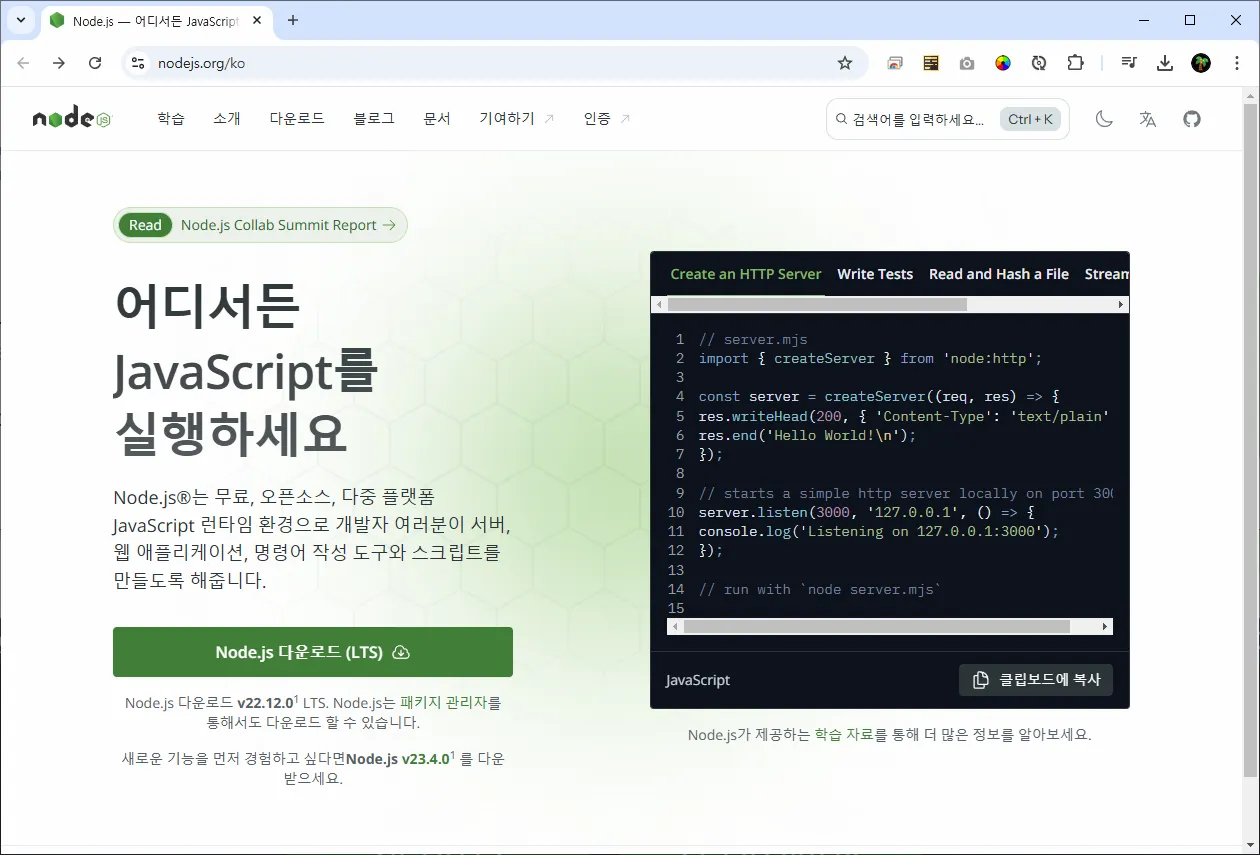Screen dimensions: 1260x855
Task: Click the code block horizontal scrollbar thumb
Action: tap(876, 626)
